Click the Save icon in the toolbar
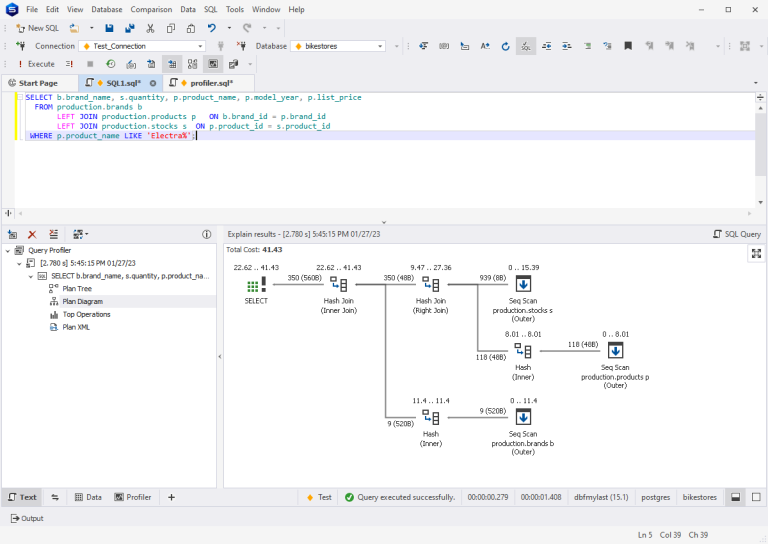 click(109, 28)
